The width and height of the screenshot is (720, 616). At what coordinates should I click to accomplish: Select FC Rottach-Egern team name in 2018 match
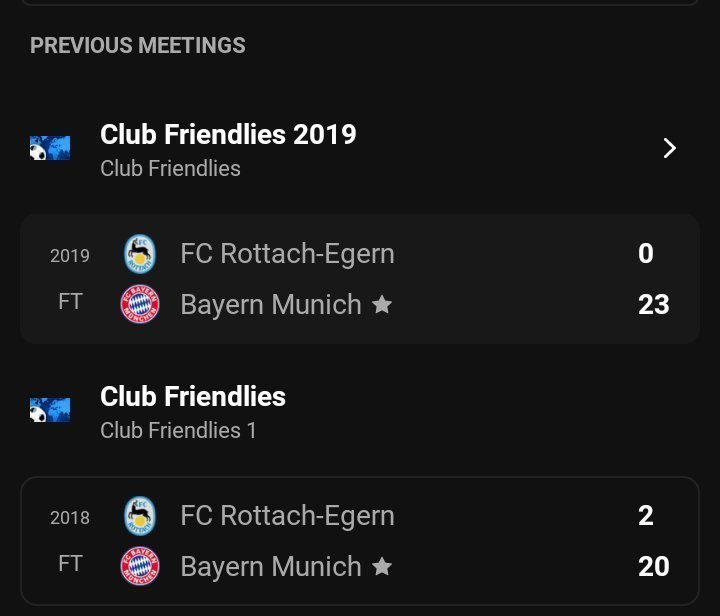click(287, 515)
